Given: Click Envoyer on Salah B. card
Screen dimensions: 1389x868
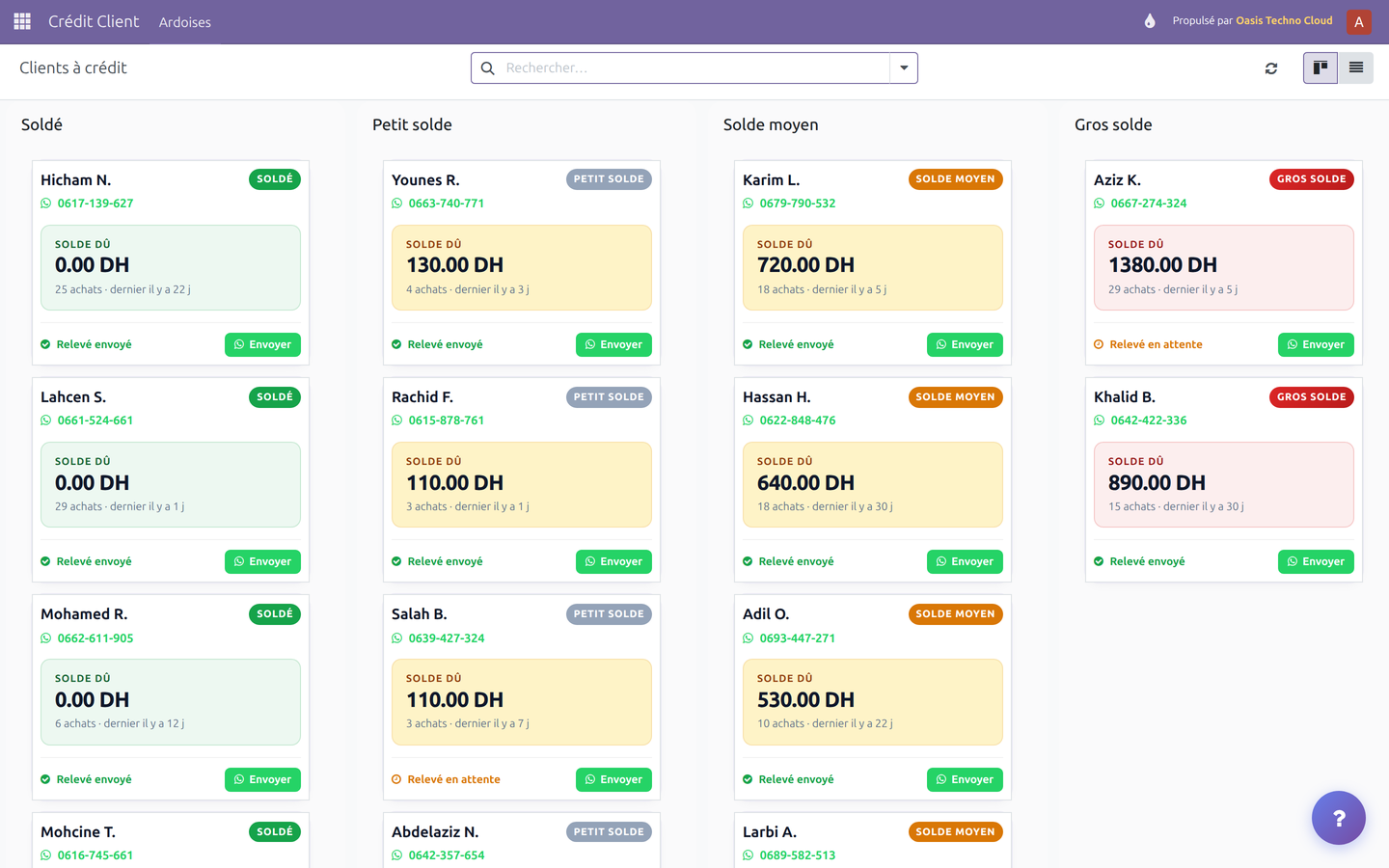Looking at the screenshot, I should tap(613, 779).
